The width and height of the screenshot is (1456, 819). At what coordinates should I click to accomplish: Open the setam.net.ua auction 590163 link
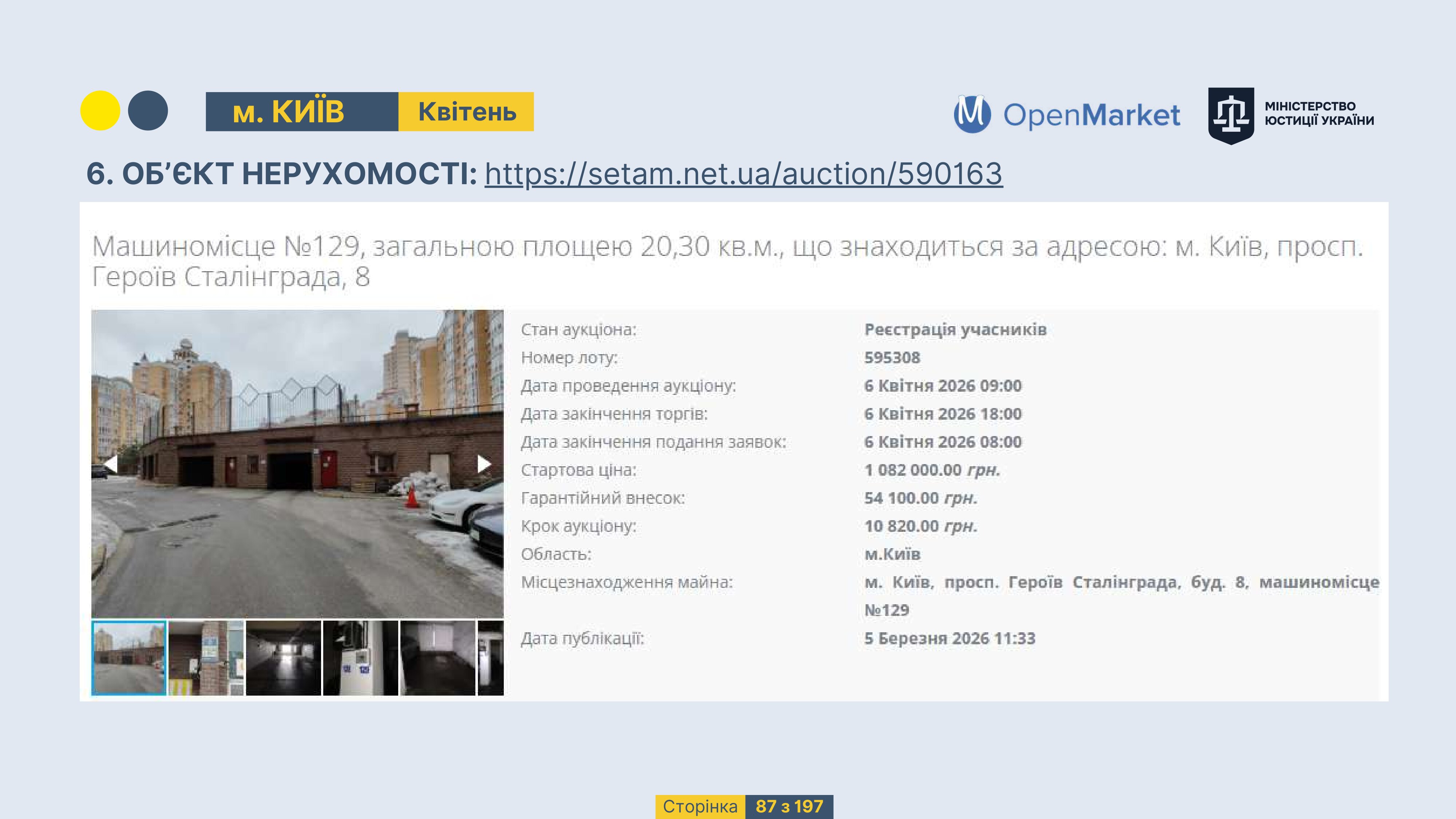tap(743, 174)
